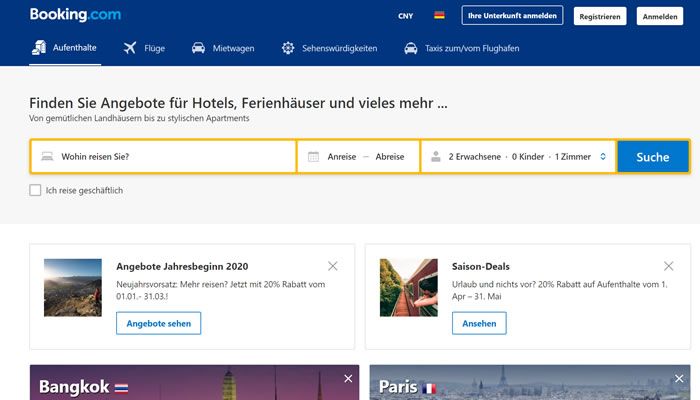Click the Angebote sehen button
This screenshot has height=400, width=700.
(x=158, y=323)
